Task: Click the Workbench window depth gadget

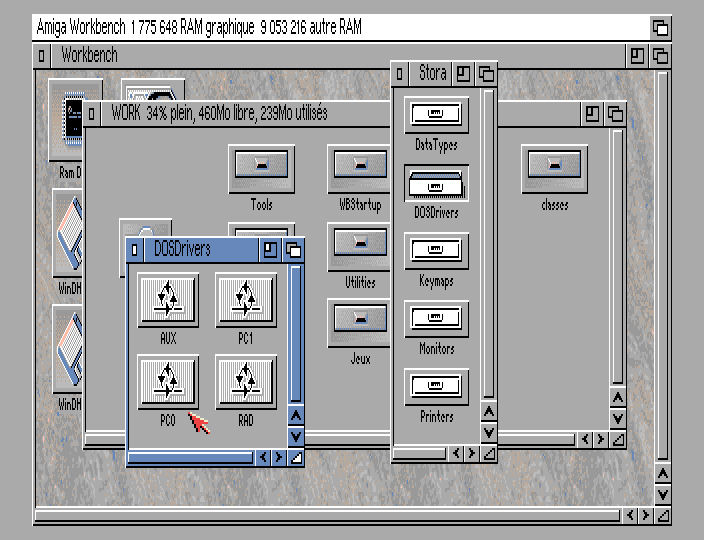Action: click(660, 56)
